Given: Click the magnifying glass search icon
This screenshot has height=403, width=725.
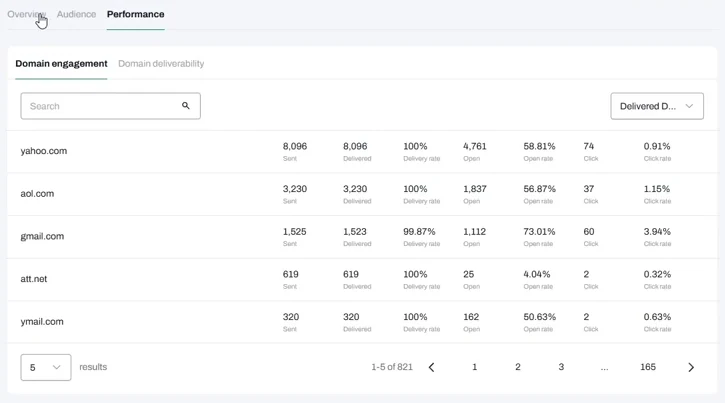Looking at the screenshot, I should tap(185, 106).
